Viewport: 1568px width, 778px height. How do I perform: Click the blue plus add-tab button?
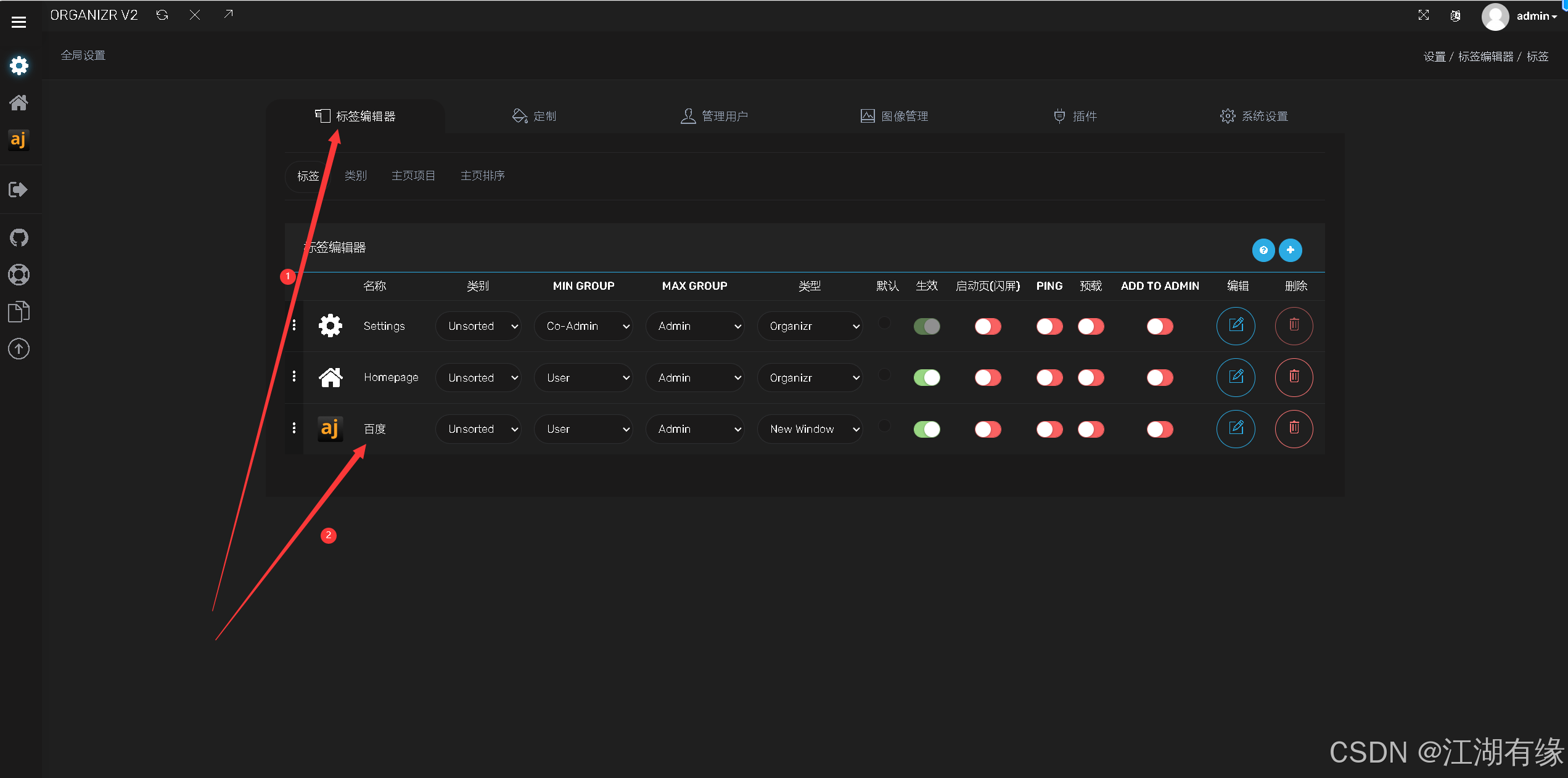coord(1290,250)
